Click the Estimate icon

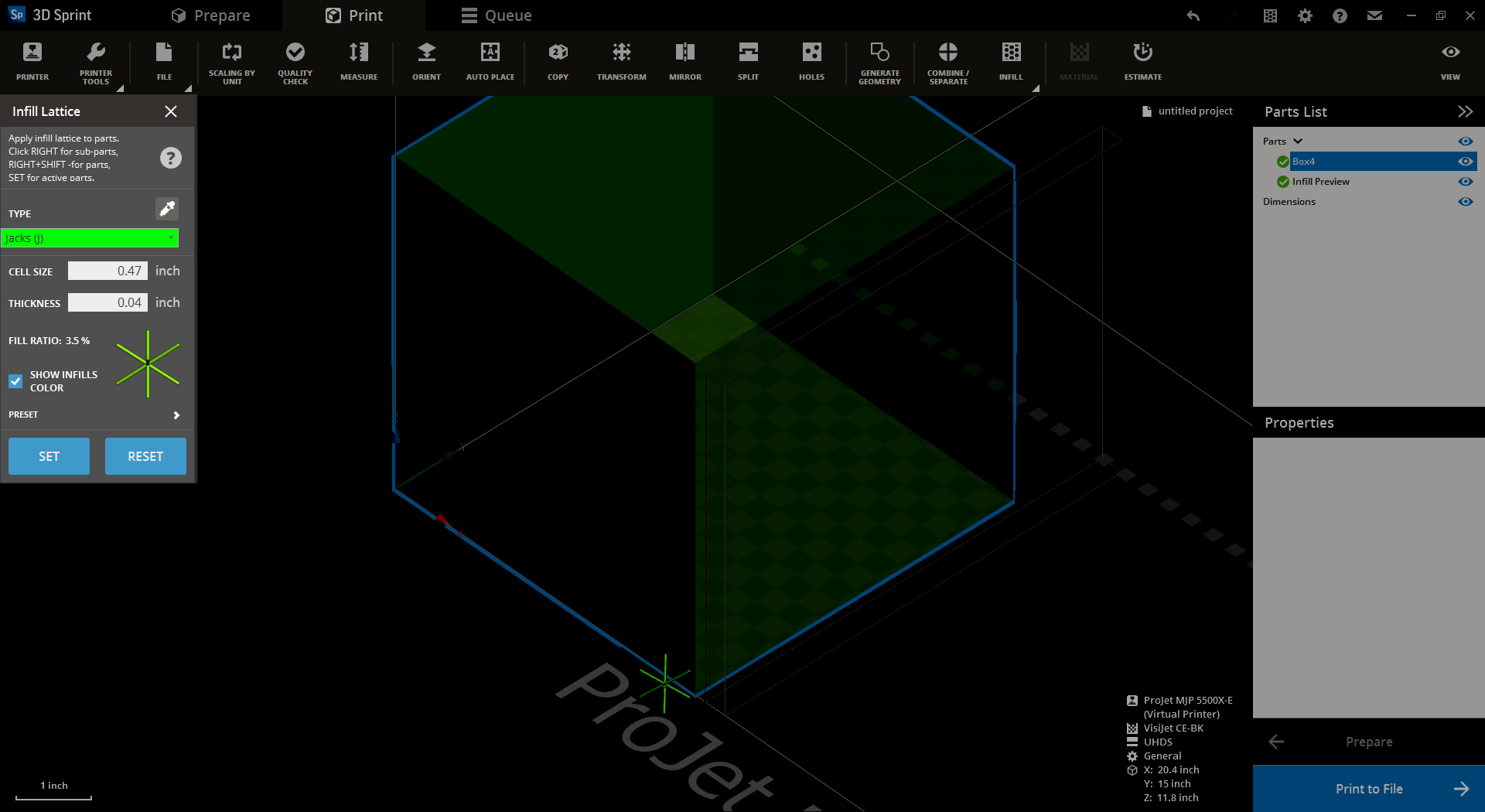click(x=1142, y=62)
